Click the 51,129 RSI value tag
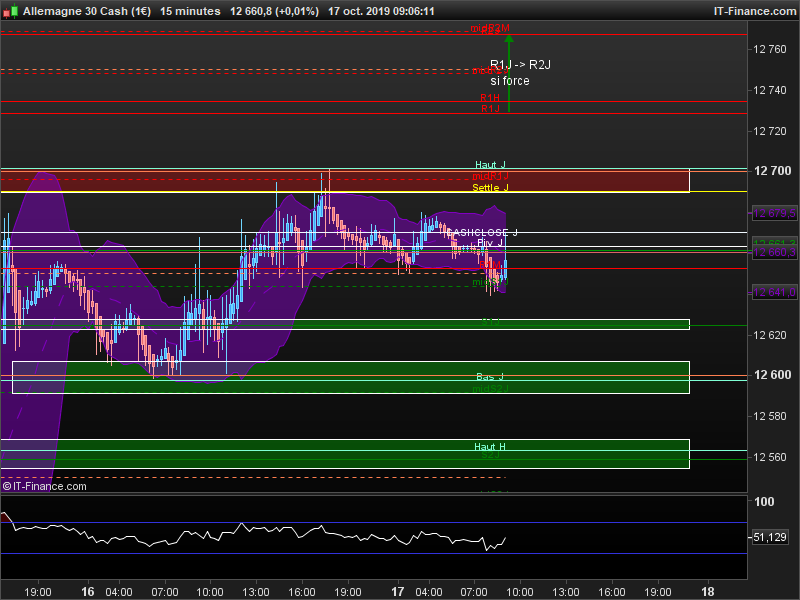The height and width of the screenshot is (600, 800). 770,537
